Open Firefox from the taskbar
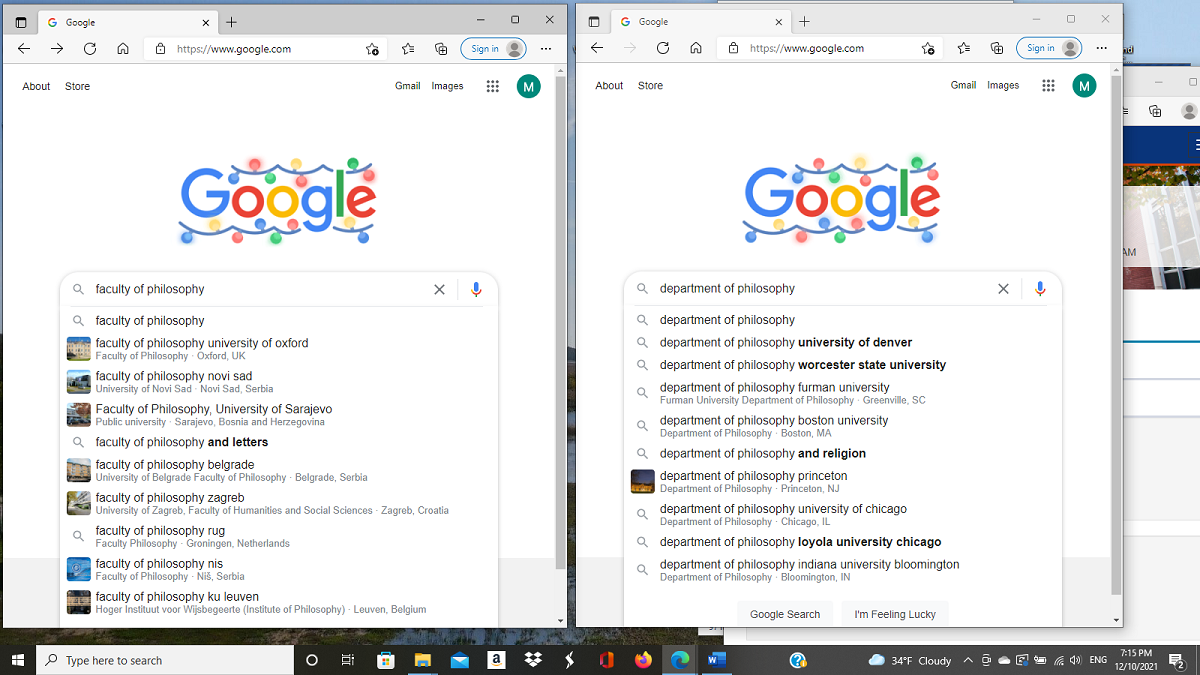Image resolution: width=1200 pixels, height=675 pixels. click(x=643, y=660)
